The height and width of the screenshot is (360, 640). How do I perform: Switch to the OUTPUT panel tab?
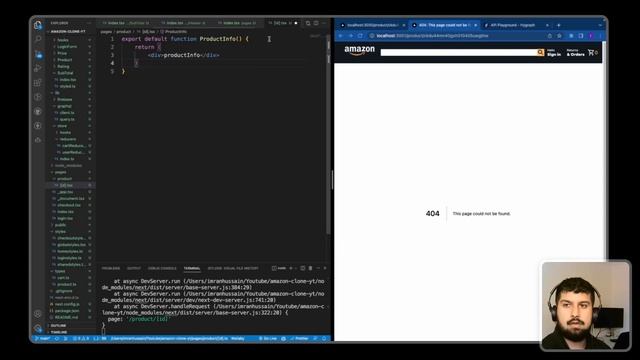(134, 268)
